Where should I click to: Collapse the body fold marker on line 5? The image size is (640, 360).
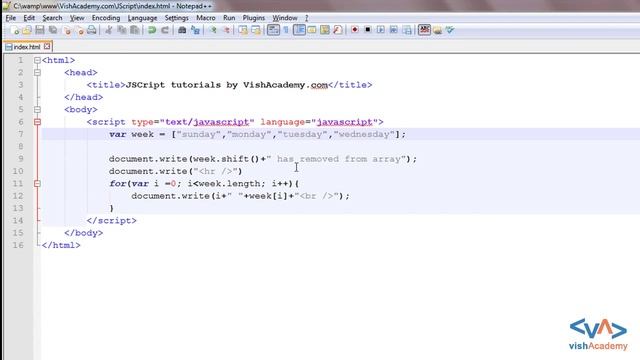[x=37, y=109]
